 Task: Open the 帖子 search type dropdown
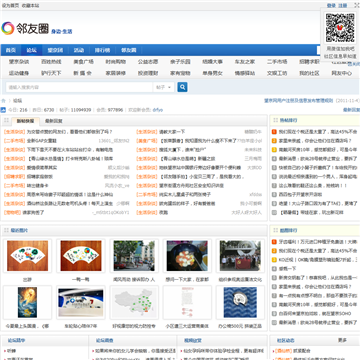164,87
